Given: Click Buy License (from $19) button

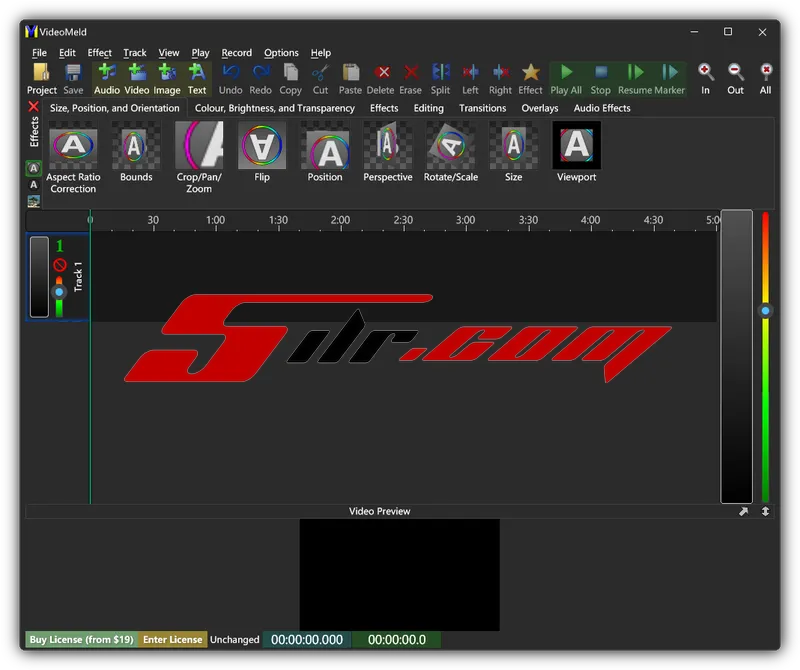Looking at the screenshot, I should click(x=82, y=639).
